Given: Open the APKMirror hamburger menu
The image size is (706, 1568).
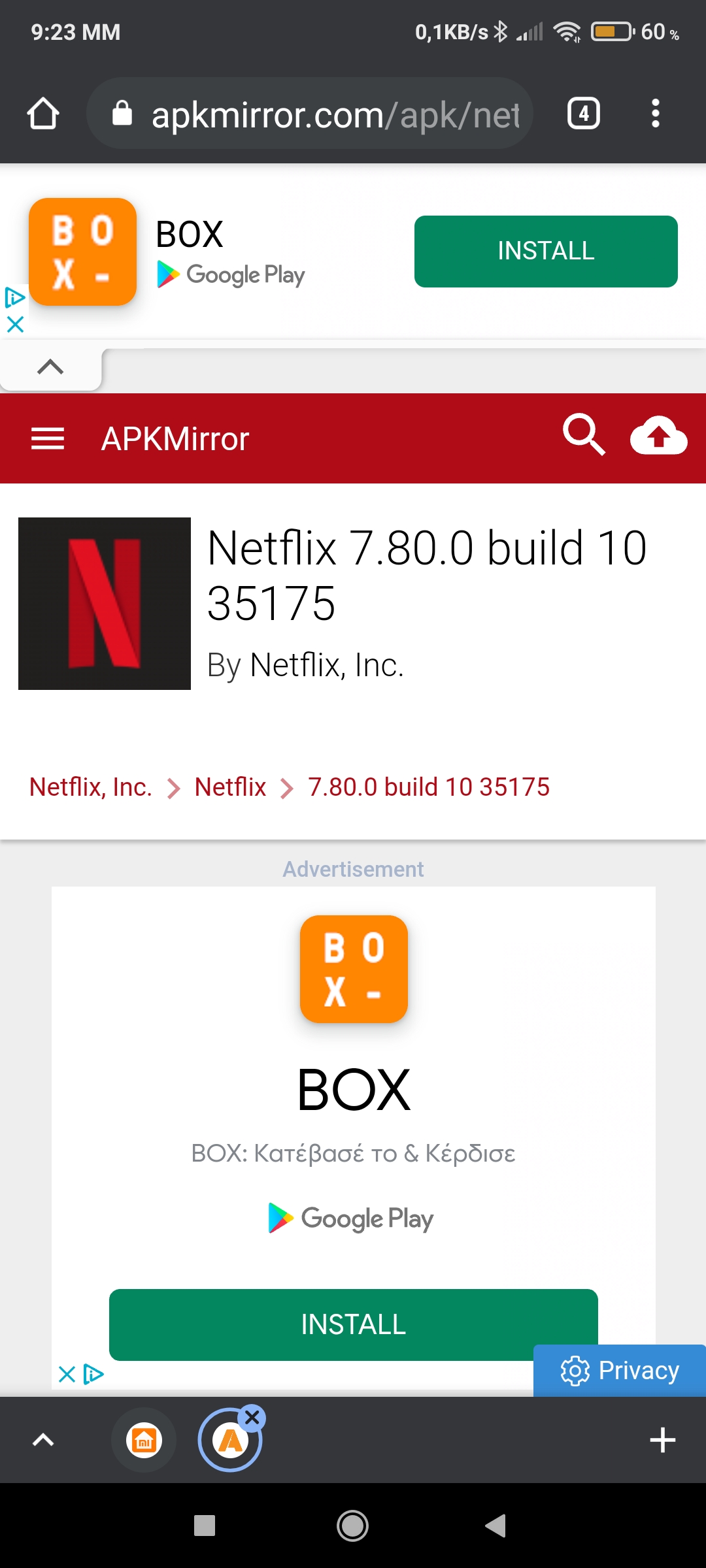Looking at the screenshot, I should point(48,438).
